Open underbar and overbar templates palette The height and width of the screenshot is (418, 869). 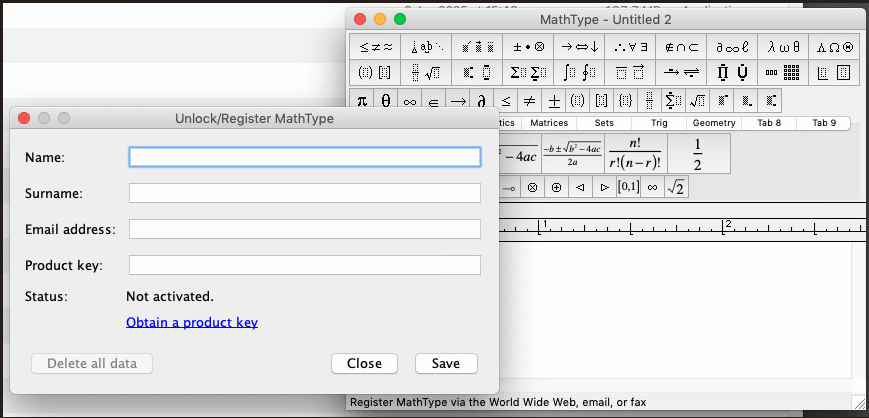(x=630, y=73)
